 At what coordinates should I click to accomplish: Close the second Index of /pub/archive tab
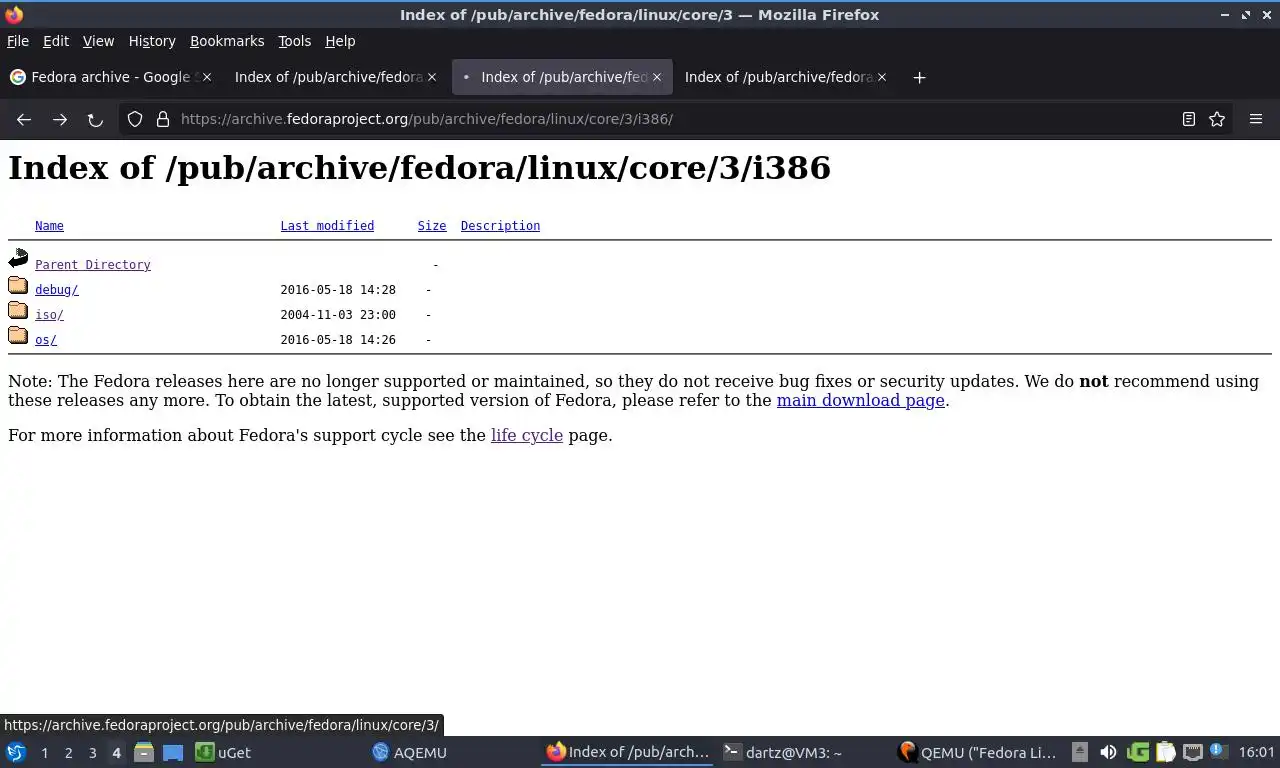click(432, 77)
